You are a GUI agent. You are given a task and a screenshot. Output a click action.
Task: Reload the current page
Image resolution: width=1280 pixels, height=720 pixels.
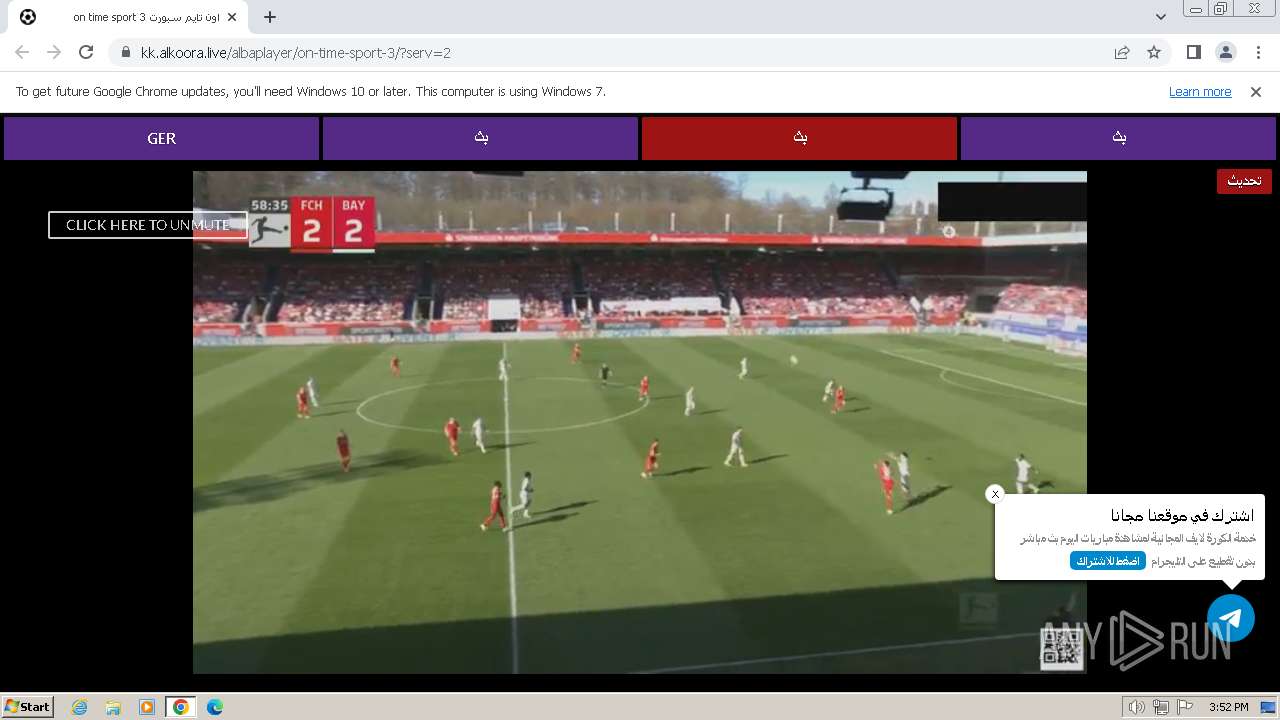click(86, 52)
